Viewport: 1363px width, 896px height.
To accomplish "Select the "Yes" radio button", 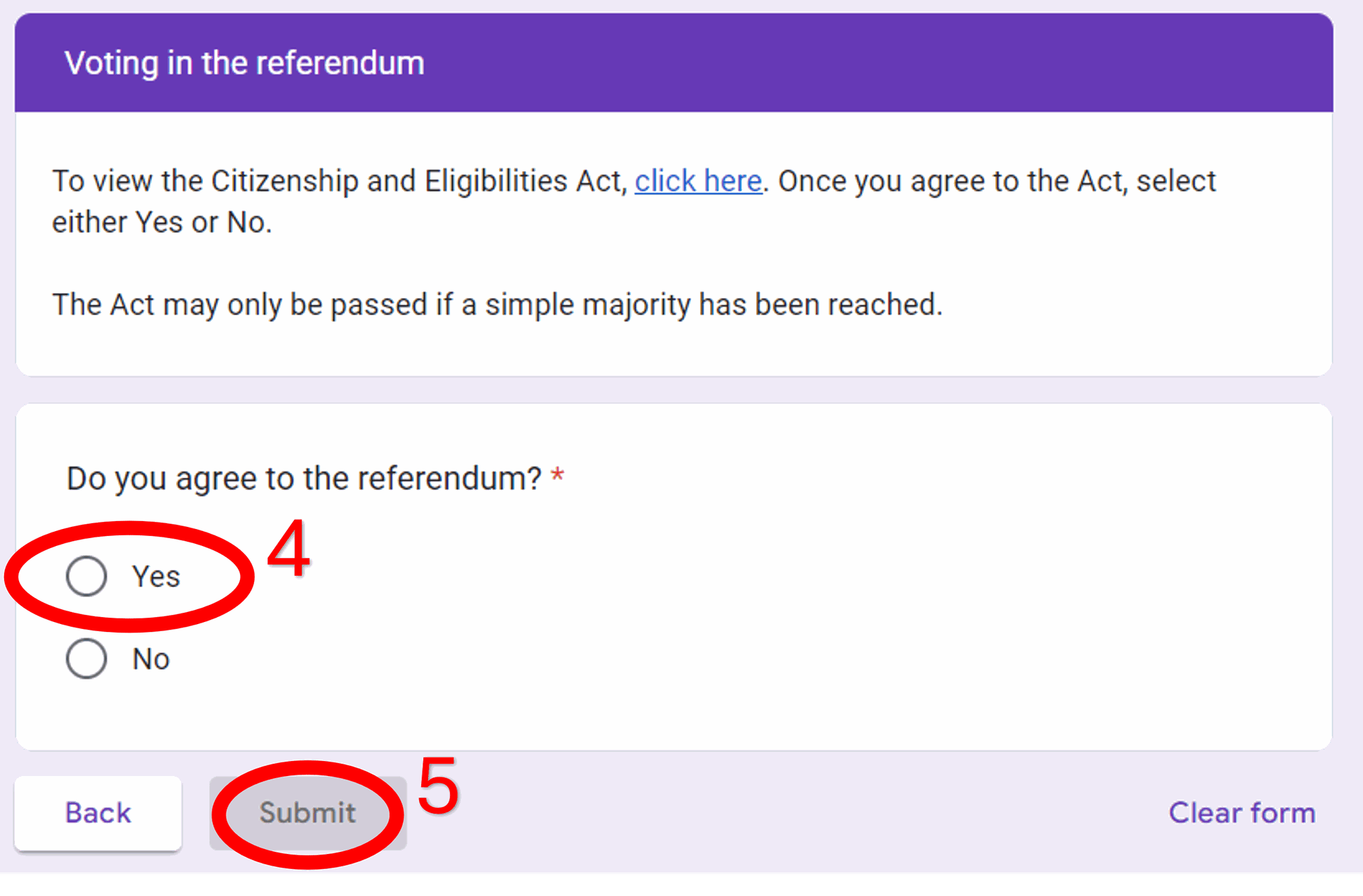I will [x=87, y=576].
